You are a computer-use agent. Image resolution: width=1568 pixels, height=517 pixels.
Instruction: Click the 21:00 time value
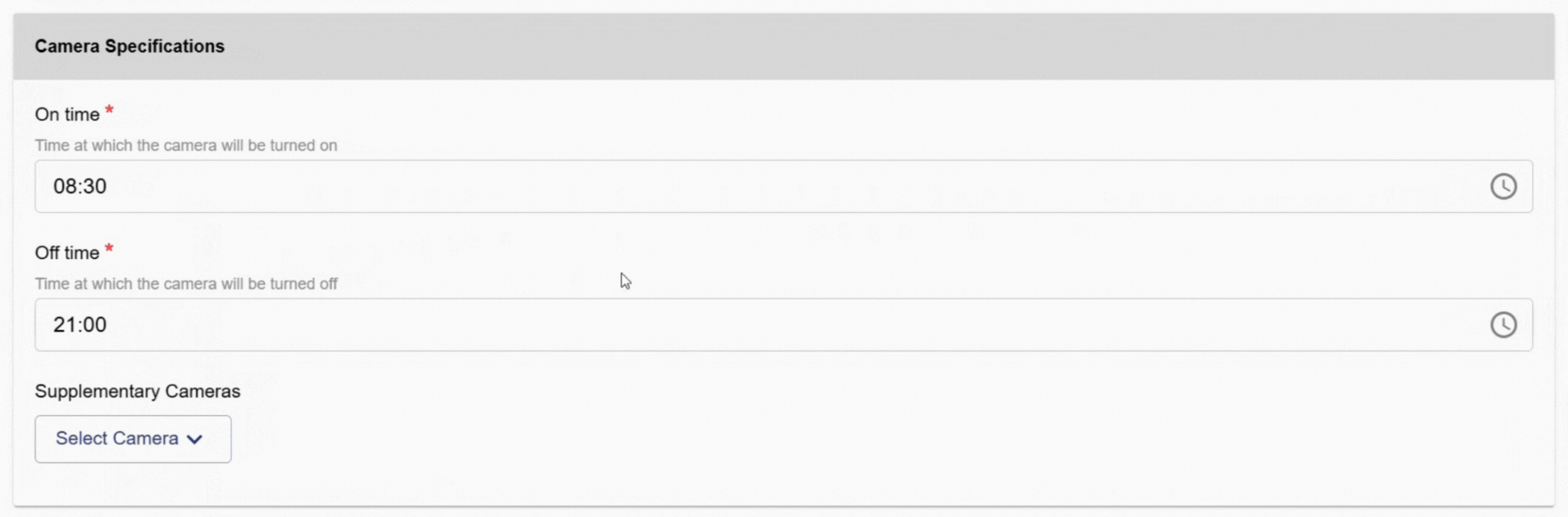[80, 325]
